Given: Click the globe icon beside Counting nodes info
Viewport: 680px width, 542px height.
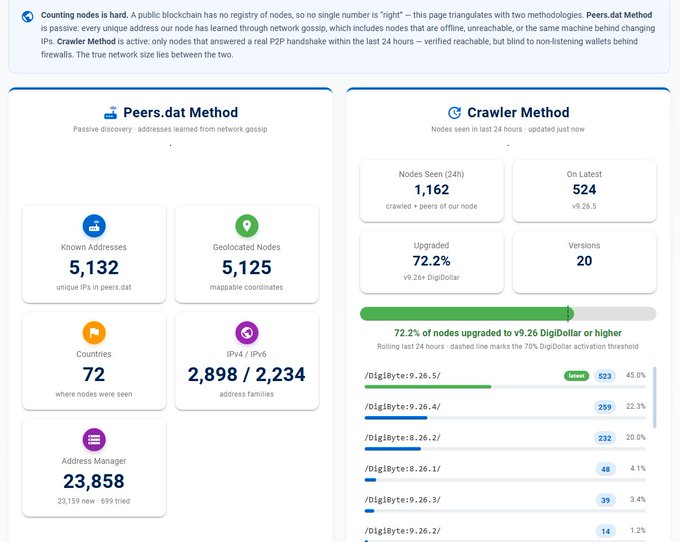Looking at the screenshot, I should (27, 16).
